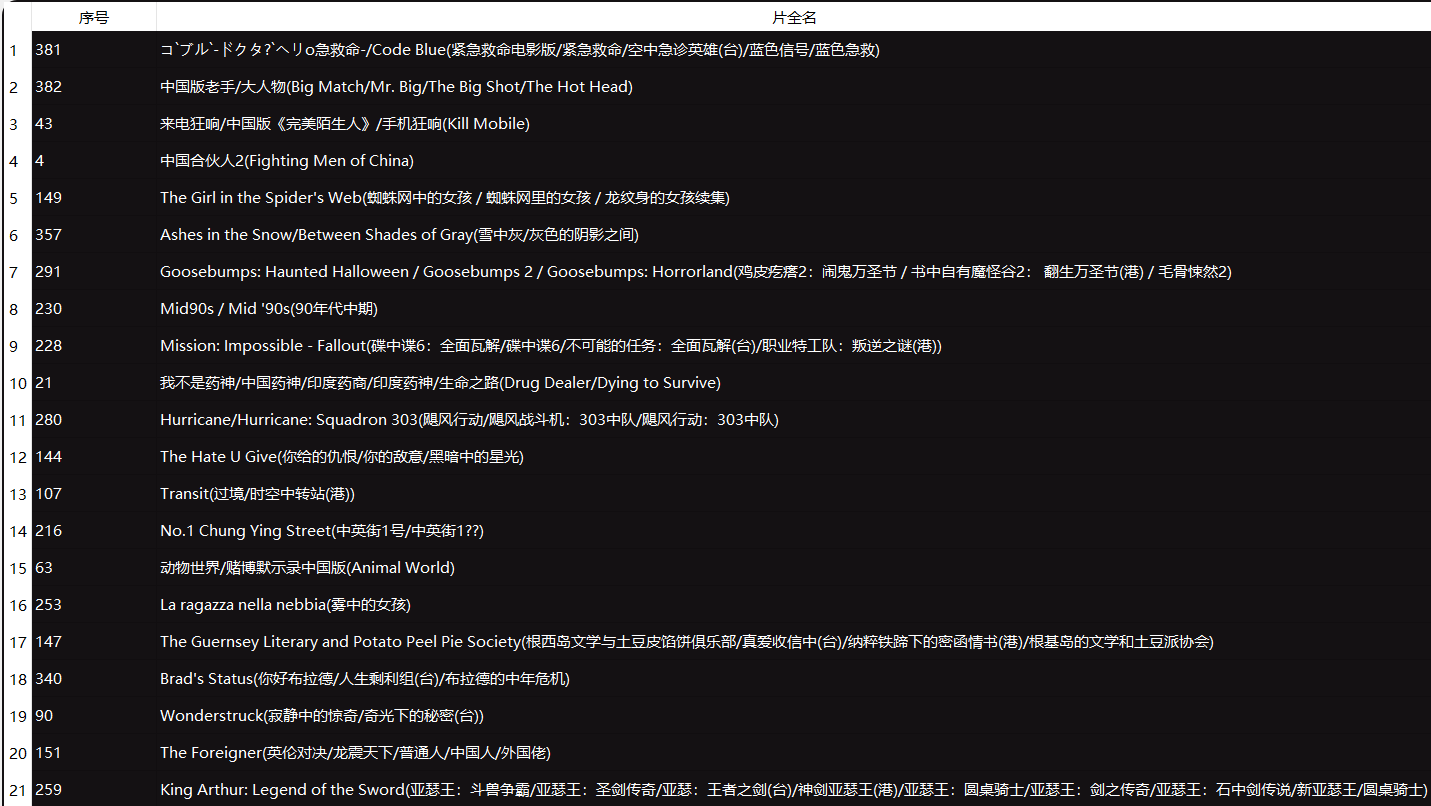Click cell with 序号 value 107
1431x806 pixels.
tap(94, 494)
